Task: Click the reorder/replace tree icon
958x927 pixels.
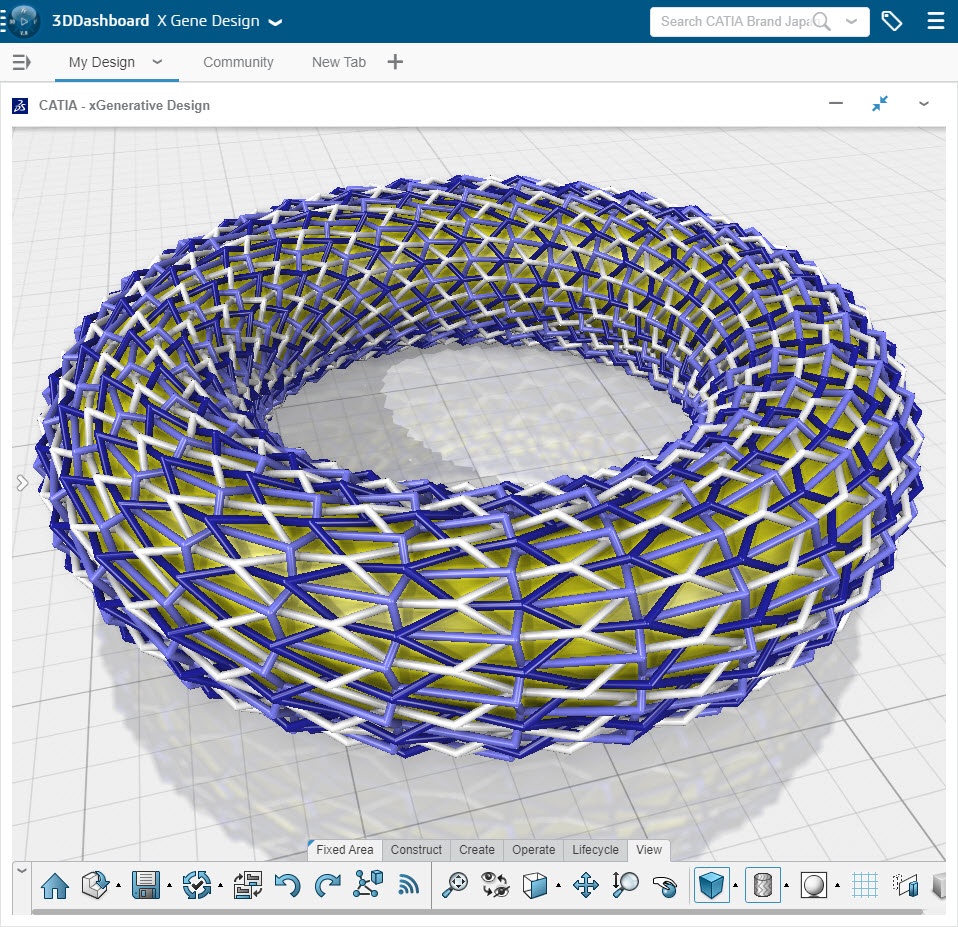Action: click(x=247, y=885)
